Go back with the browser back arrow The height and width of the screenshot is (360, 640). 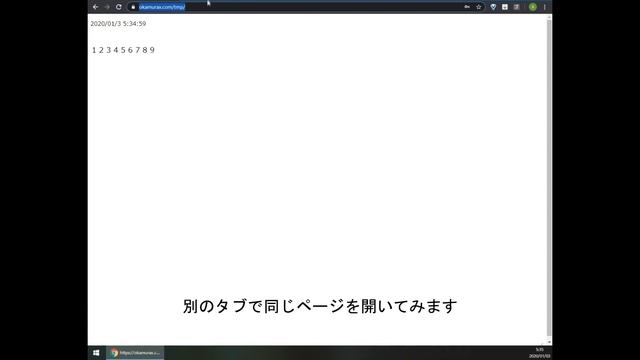96,7
